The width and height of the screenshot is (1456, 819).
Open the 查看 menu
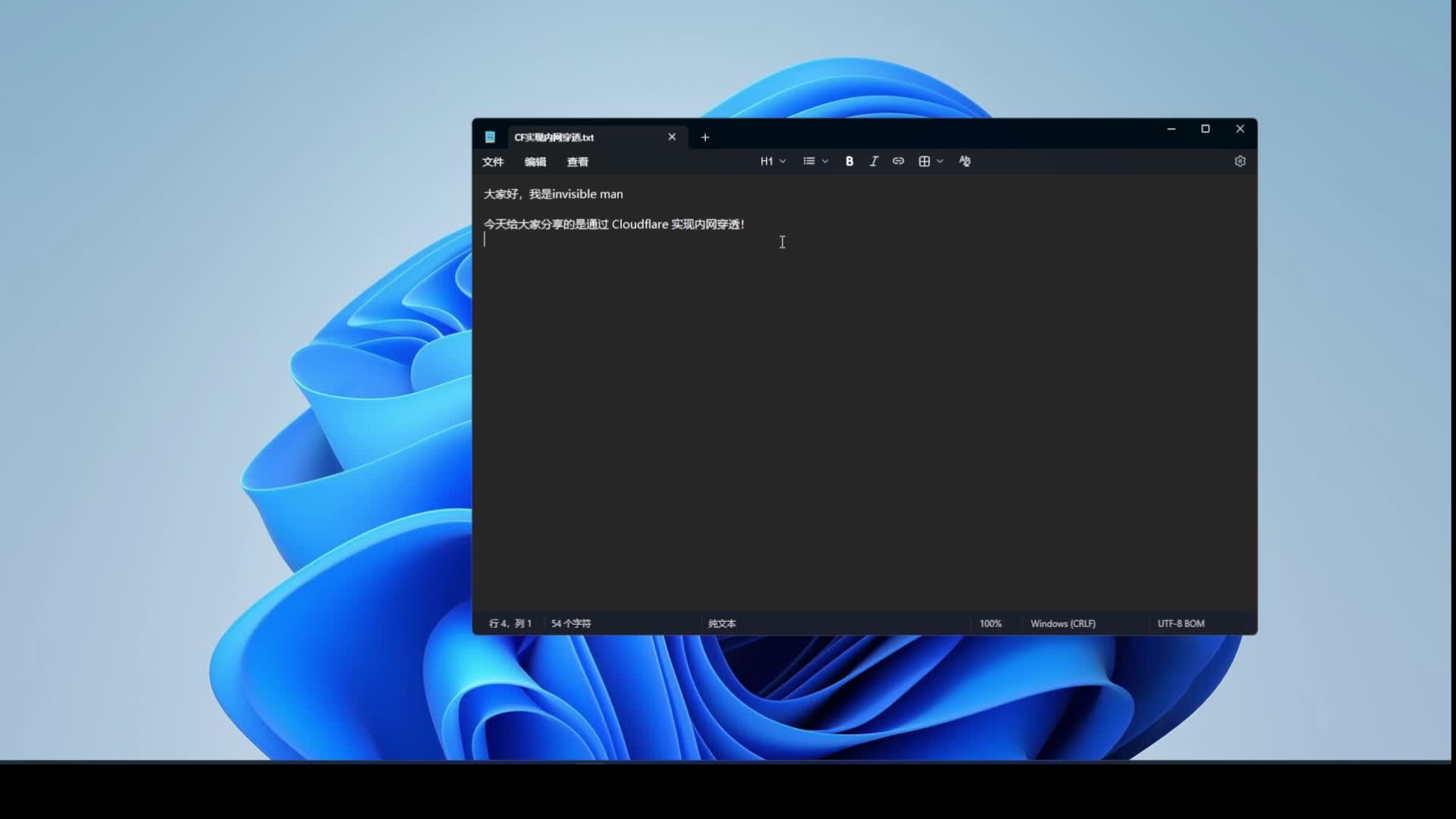578,162
